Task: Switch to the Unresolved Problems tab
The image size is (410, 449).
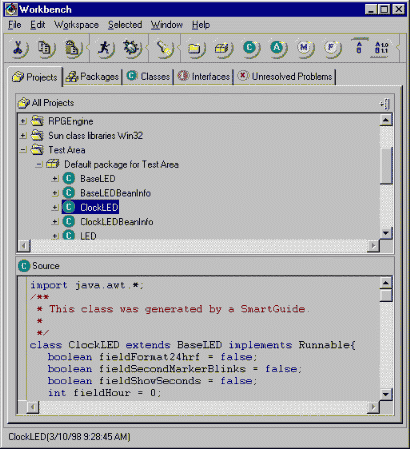Action: pyautogui.click(x=285, y=77)
